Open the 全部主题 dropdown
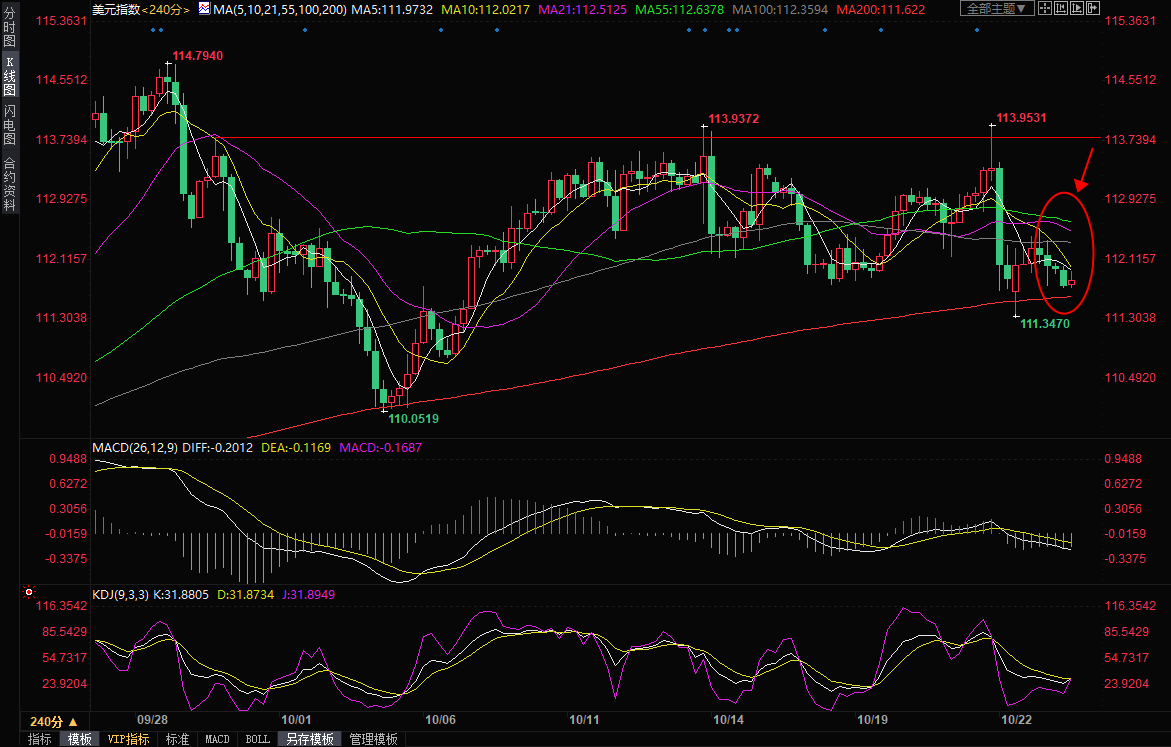The width and height of the screenshot is (1171, 747). click(997, 9)
